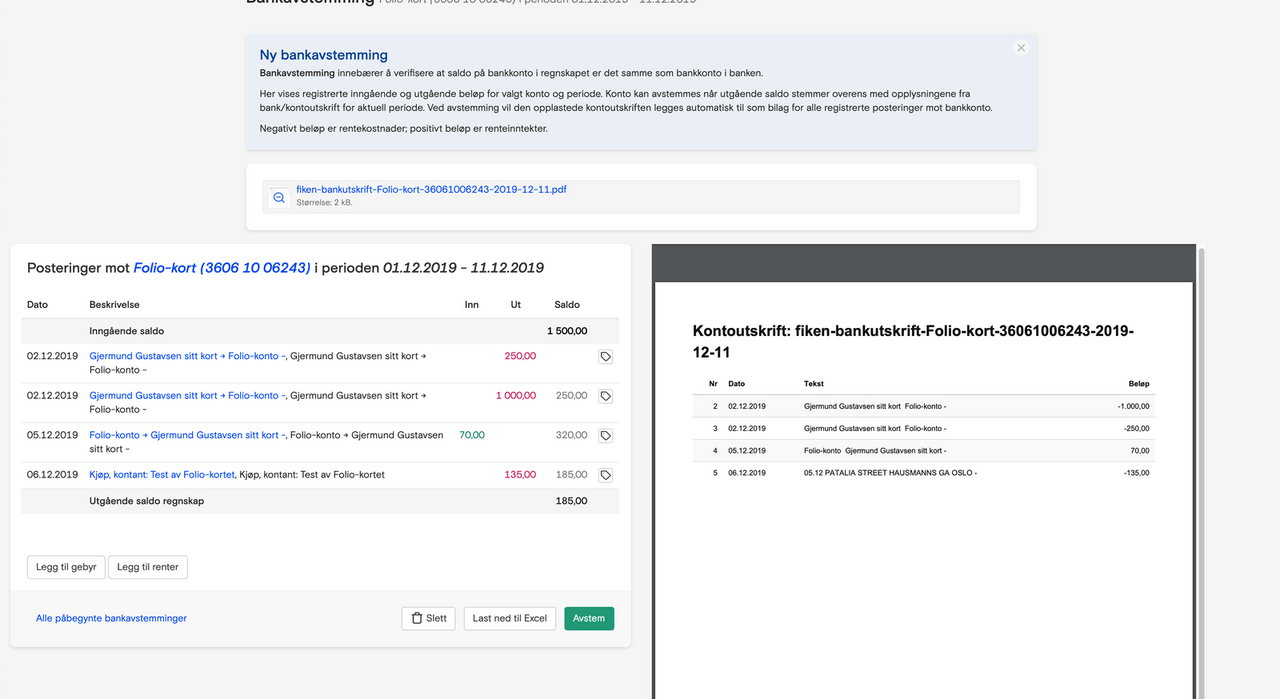Click the Legg til renter button
This screenshot has width=1280, height=699.
pos(148,567)
